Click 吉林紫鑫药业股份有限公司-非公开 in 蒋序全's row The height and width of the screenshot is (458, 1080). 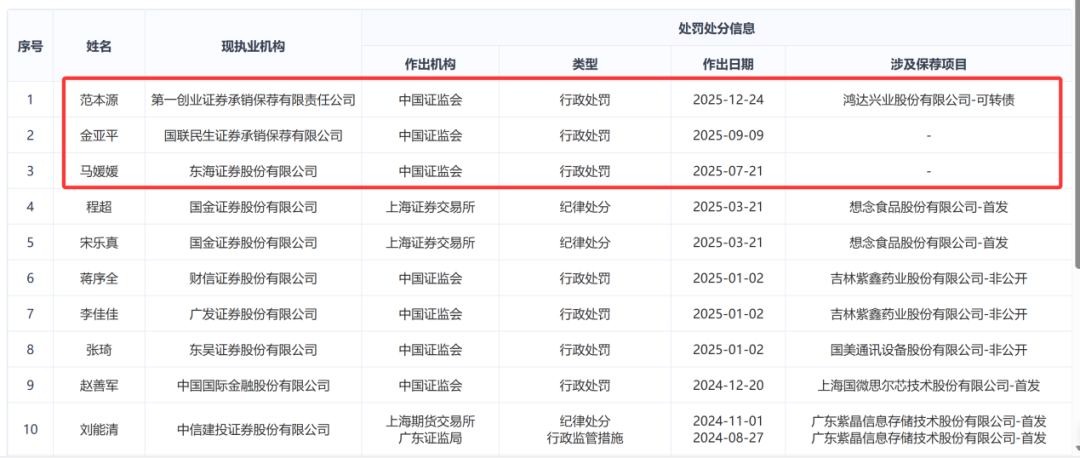pyautogui.click(x=928, y=278)
